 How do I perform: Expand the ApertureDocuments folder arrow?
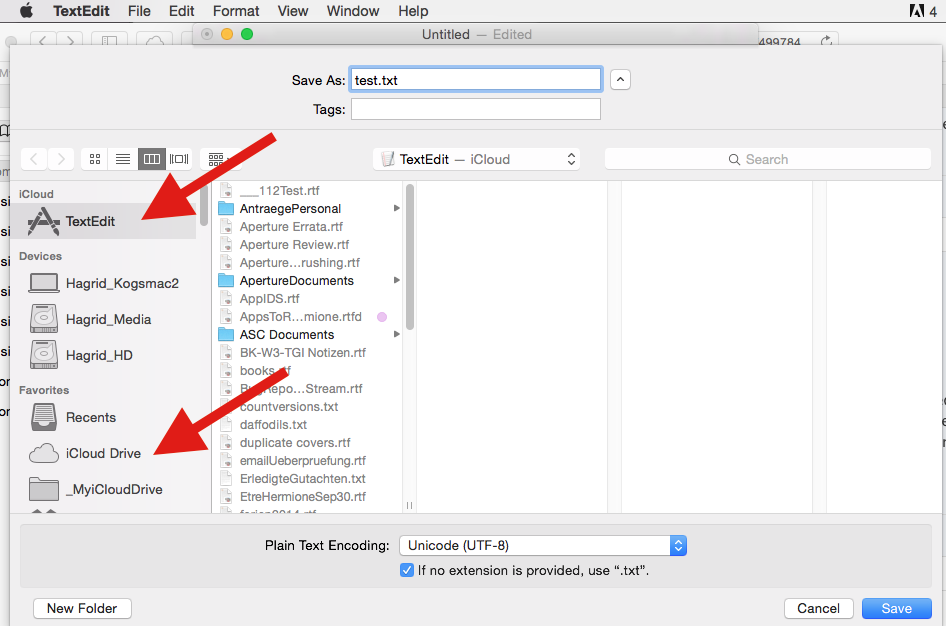396,280
